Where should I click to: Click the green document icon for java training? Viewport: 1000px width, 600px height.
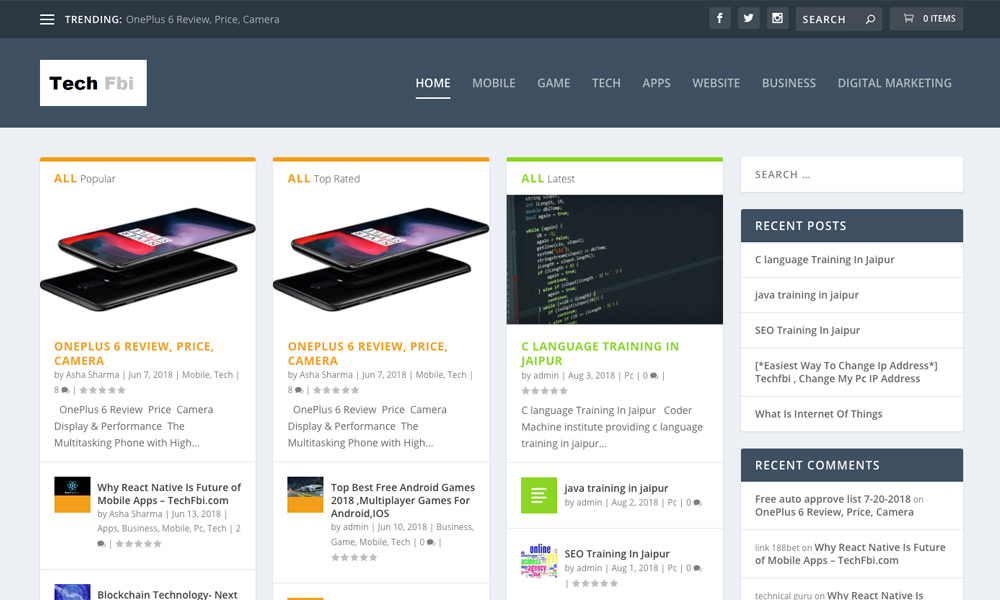[x=538, y=495]
